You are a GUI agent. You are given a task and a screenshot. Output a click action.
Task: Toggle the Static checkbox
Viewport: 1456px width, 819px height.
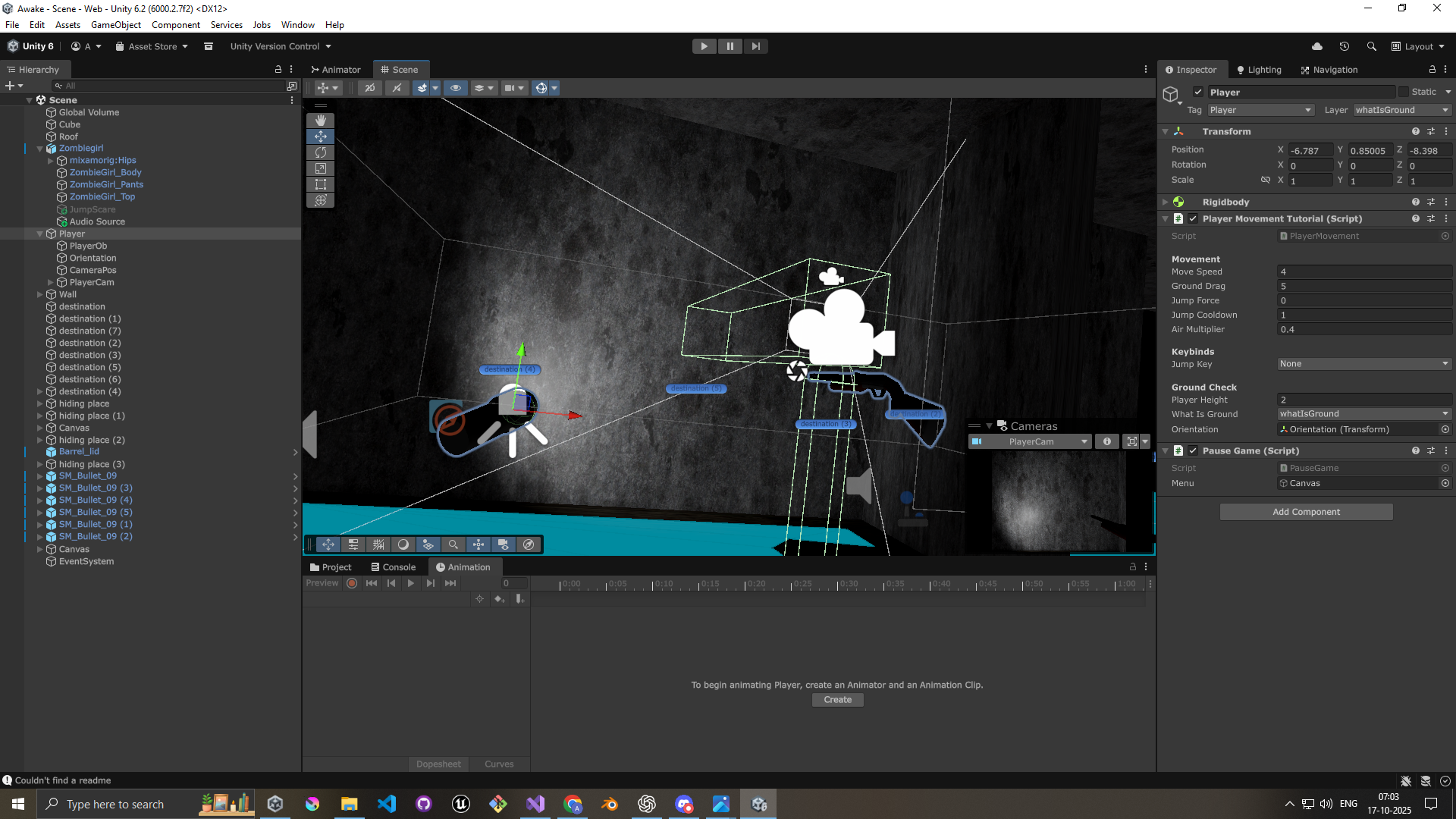(x=1404, y=92)
